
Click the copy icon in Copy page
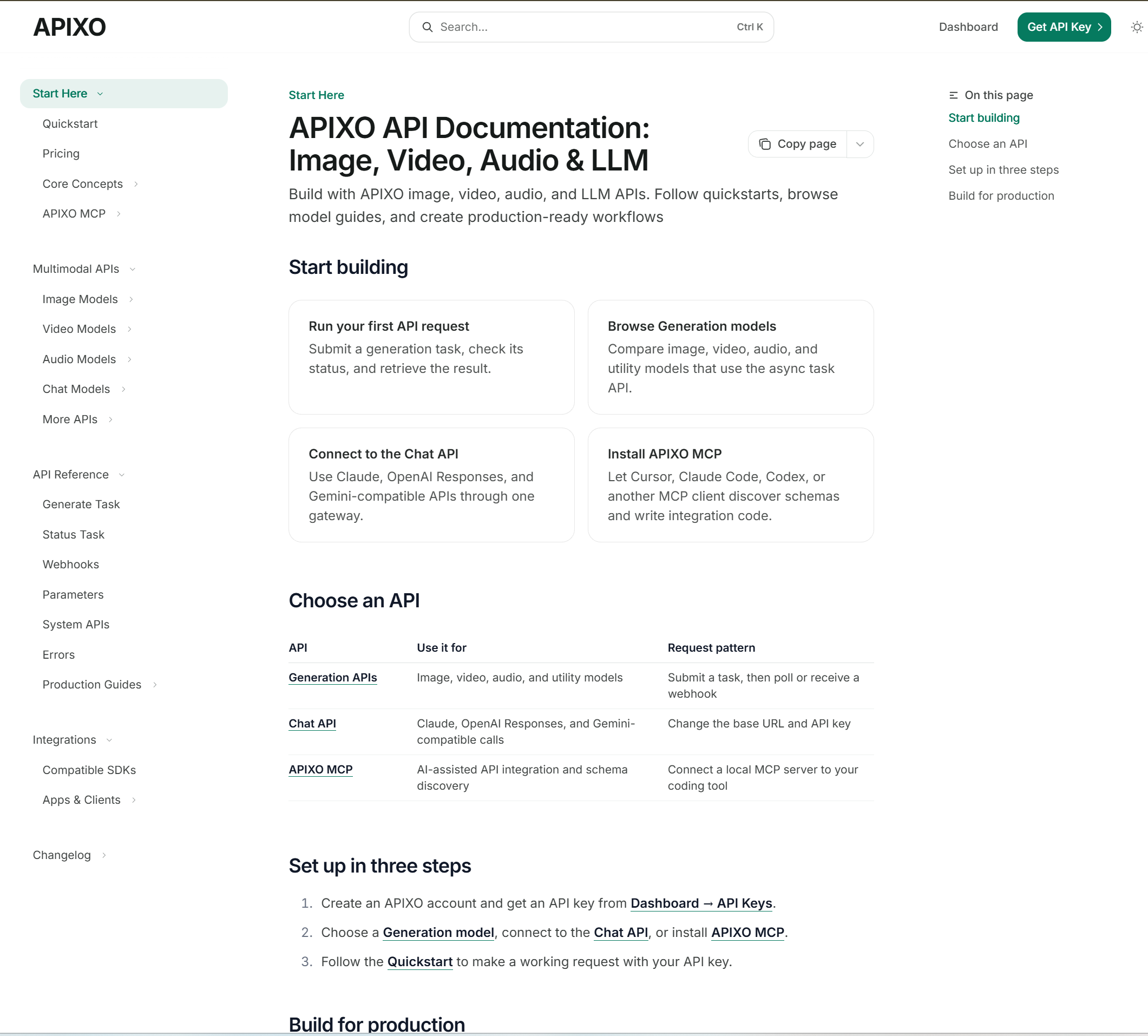coord(765,144)
